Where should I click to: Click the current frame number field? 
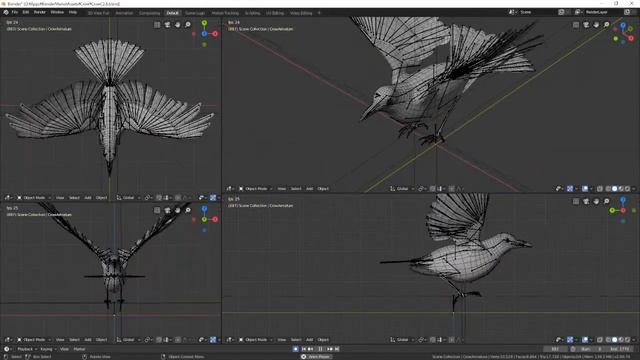555,349
